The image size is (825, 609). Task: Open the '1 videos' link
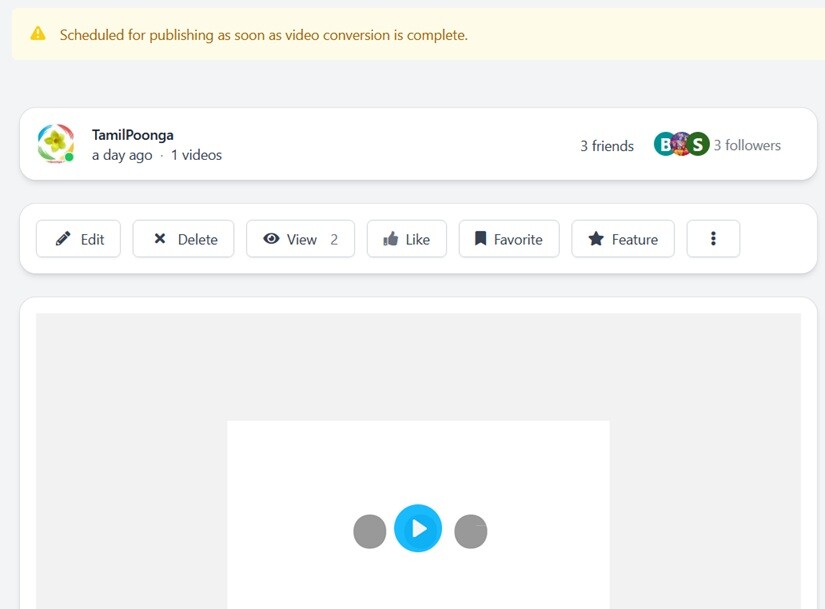pyautogui.click(x=196, y=155)
